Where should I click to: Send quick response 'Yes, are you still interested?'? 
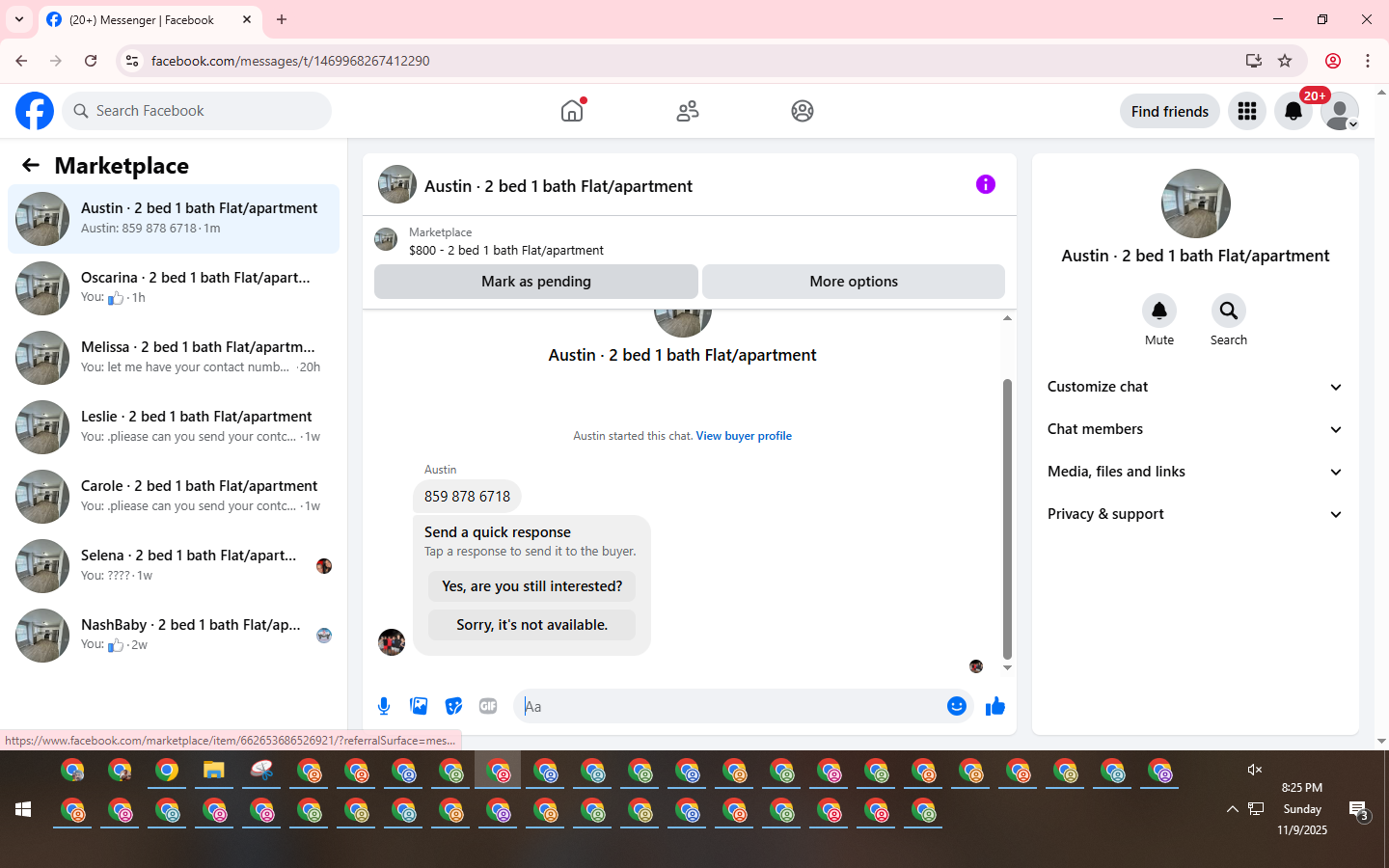click(x=532, y=586)
